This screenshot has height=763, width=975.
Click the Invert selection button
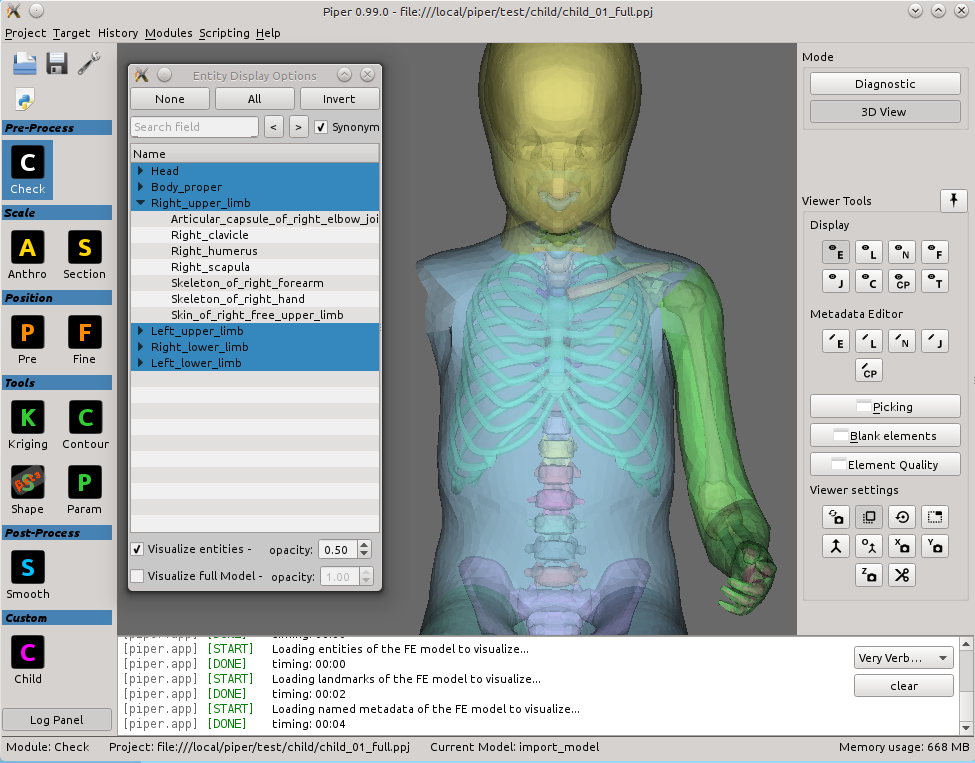(x=340, y=99)
